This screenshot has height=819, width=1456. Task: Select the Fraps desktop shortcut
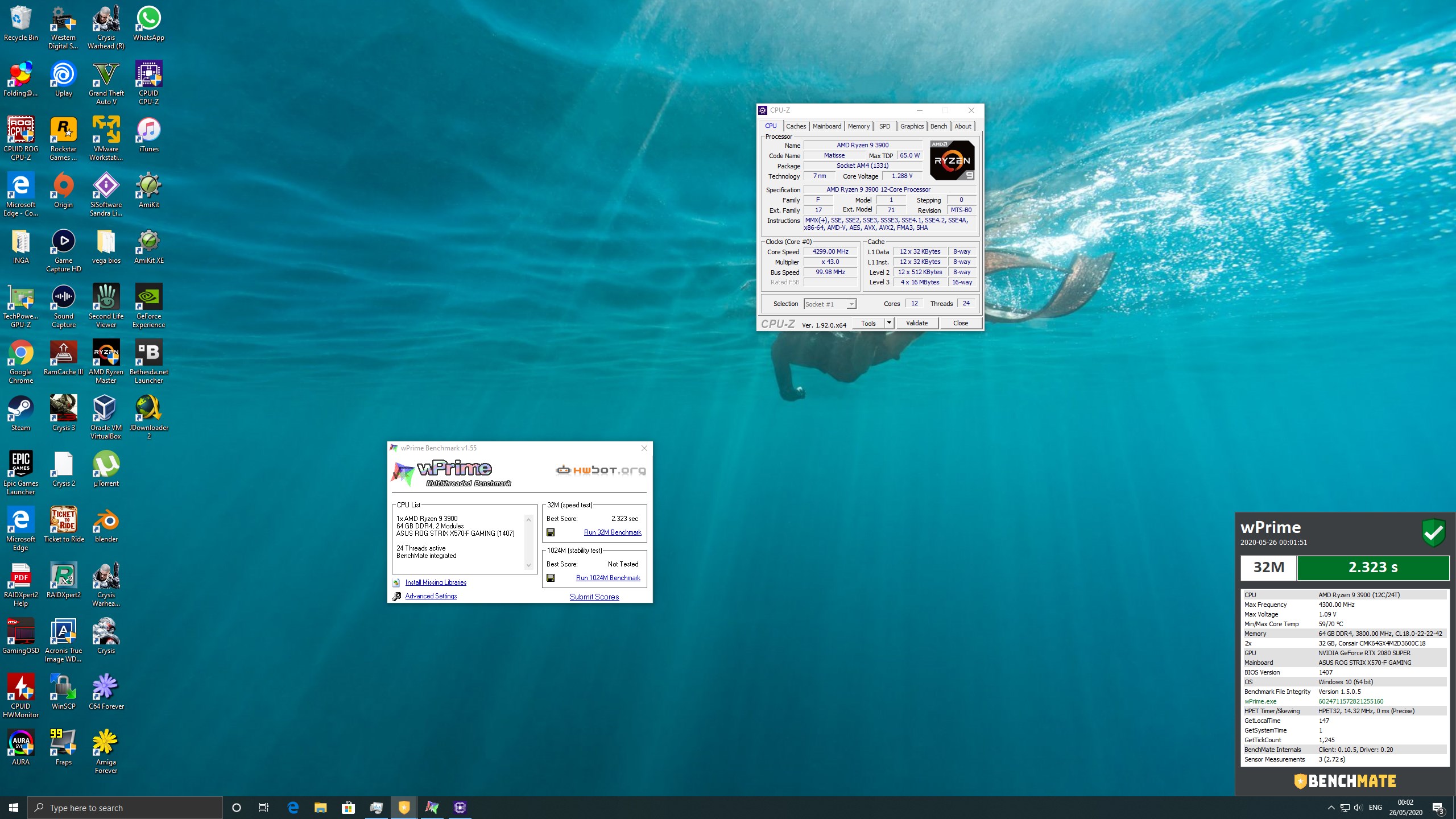point(63,748)
